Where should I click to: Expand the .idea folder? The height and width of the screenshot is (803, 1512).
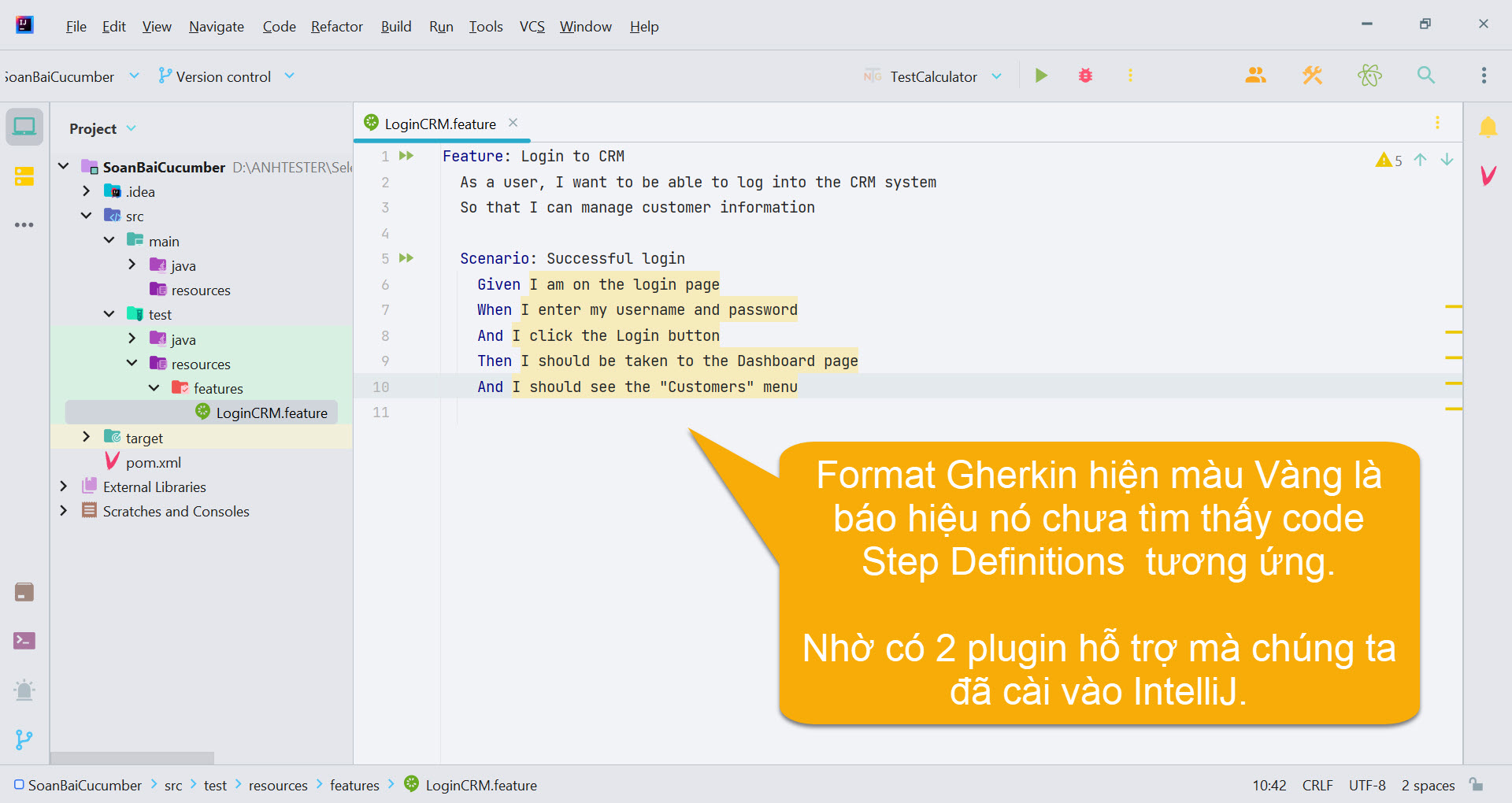pyautogui.click(x=87, y=191)
